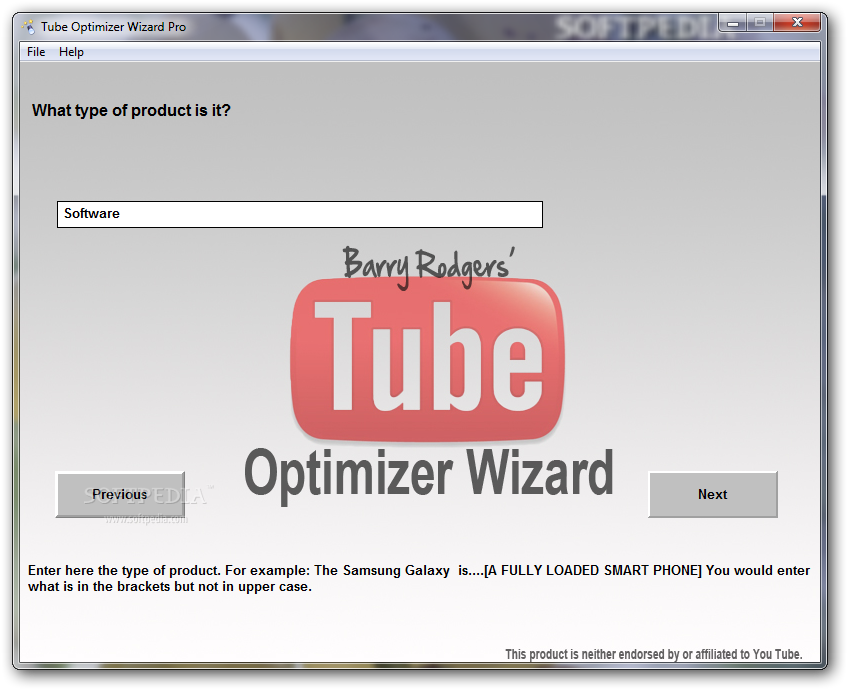The image size is (848, 690).
Task: Open the File menu
Action: click(x=36, y=52)
